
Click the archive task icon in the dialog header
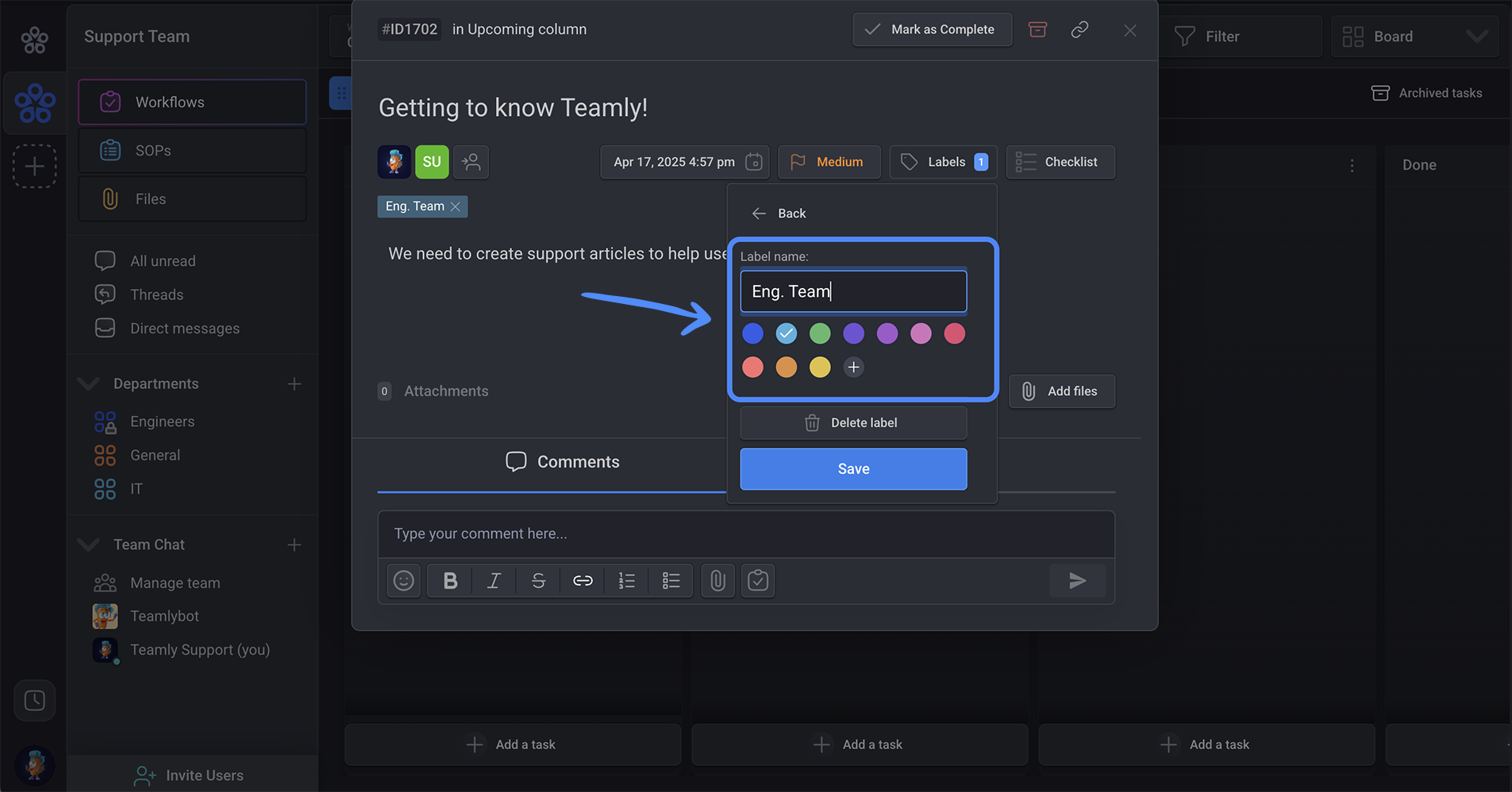click(1037, 29)
